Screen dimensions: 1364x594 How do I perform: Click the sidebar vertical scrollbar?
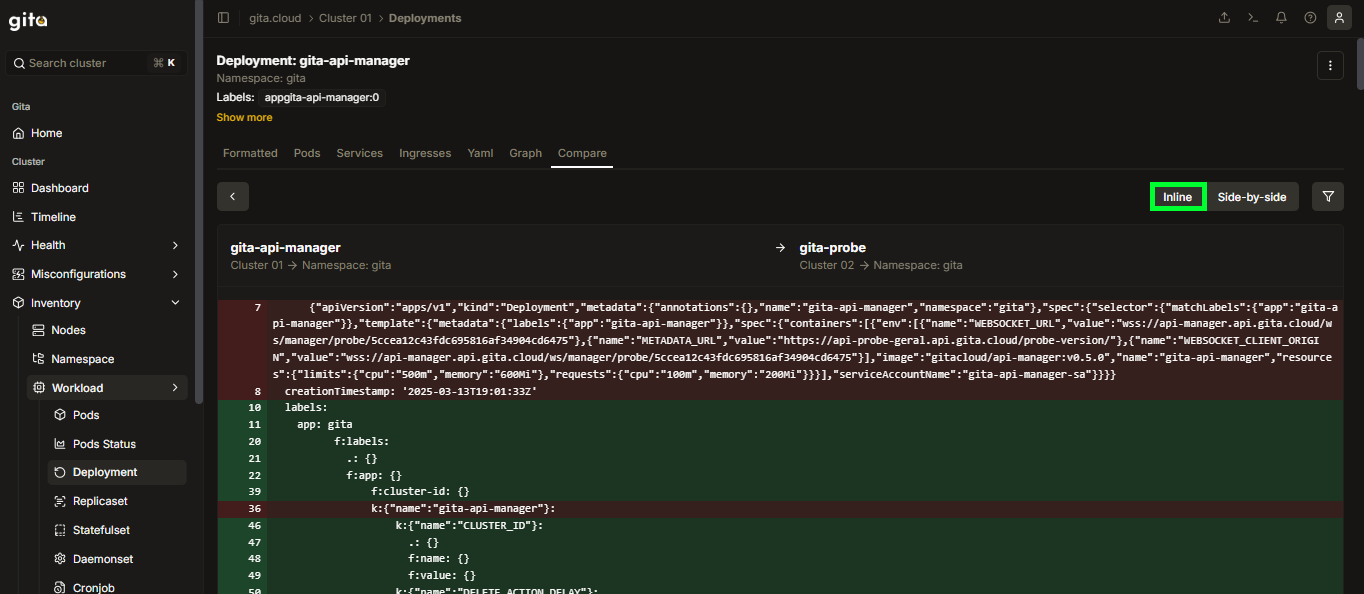tap(198, 200)
